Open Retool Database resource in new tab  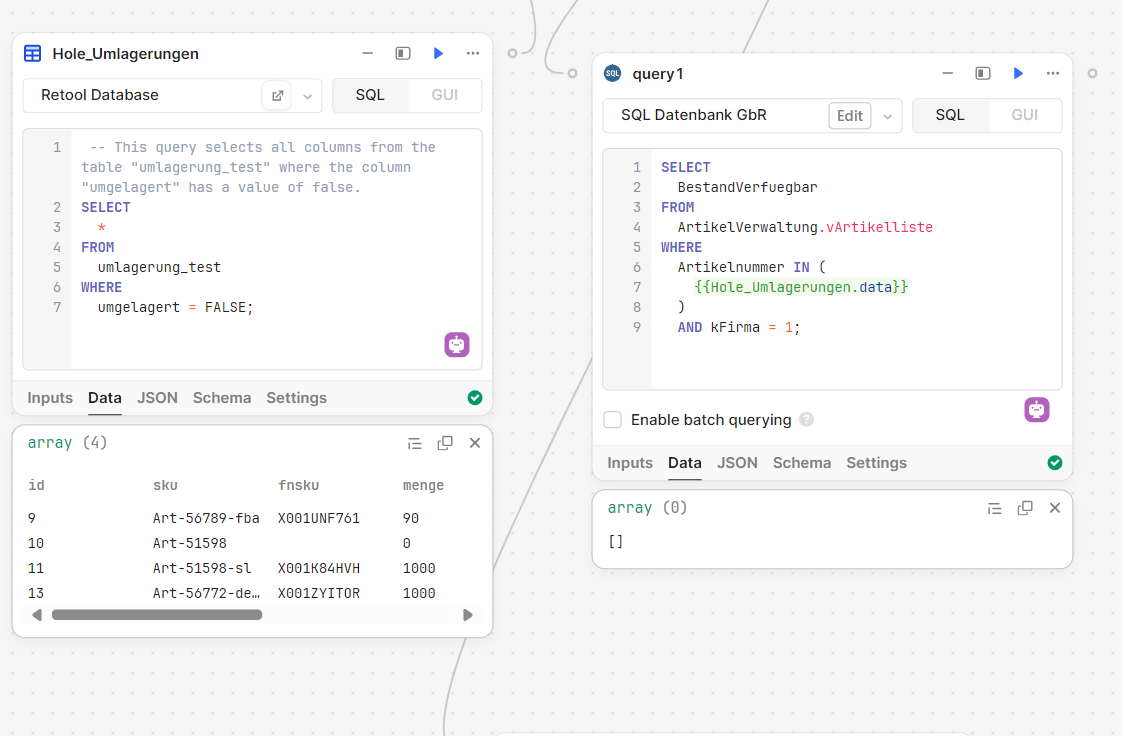click(277, 96)
